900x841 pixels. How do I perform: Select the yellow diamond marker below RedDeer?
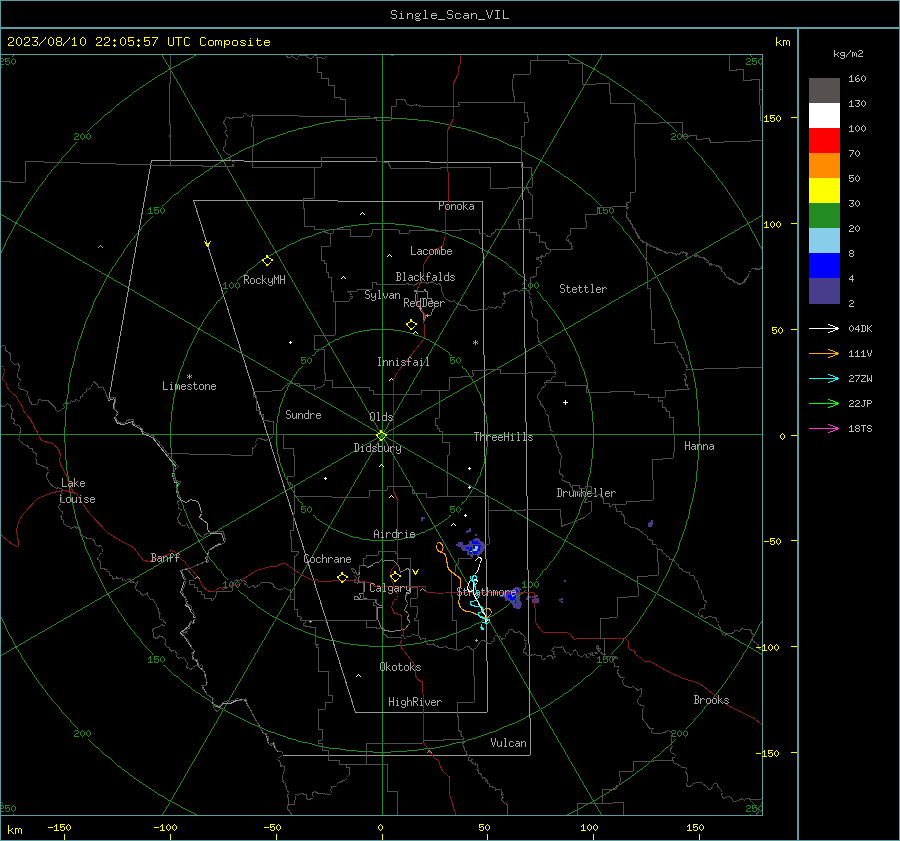coord(411,325)
